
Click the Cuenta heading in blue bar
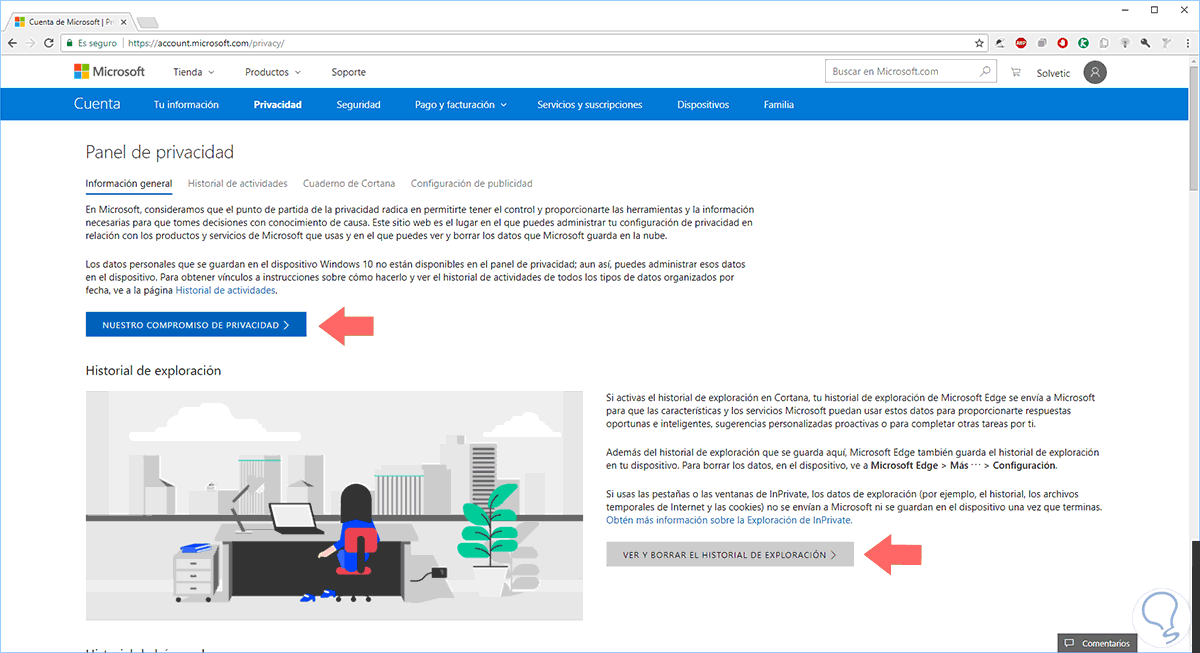click(97, 104)
